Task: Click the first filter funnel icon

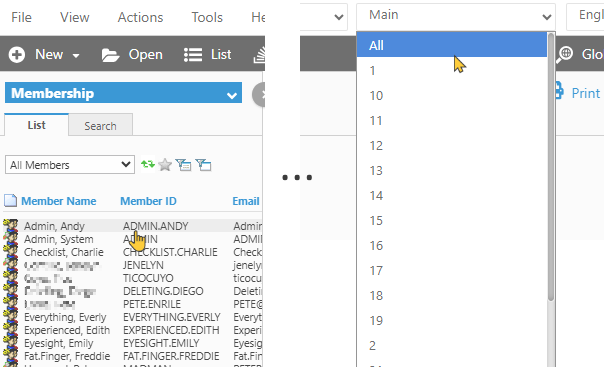Action: click(183, 165)
